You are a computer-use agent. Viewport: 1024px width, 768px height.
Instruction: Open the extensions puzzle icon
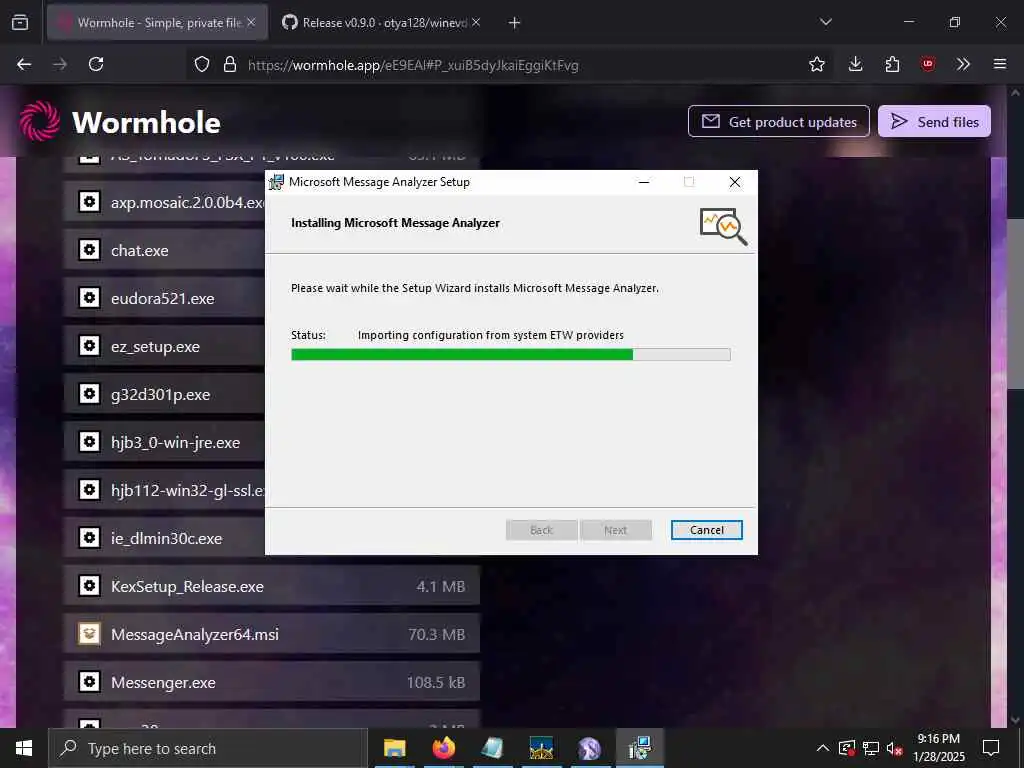892,64
